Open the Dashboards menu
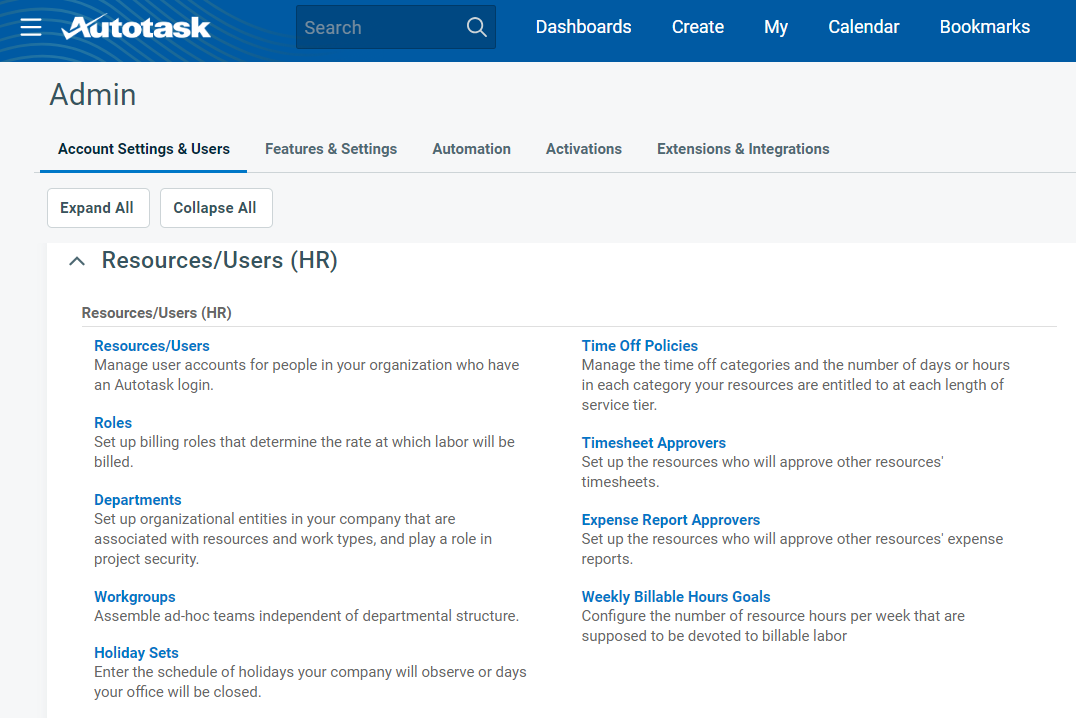This screenshot has height=718, width=1076. click(583, 27)
